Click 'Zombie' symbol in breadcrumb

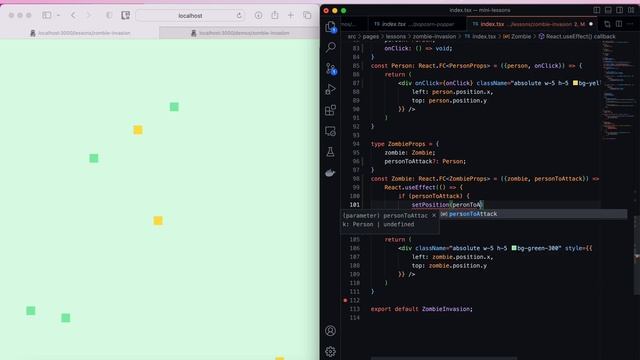click(x=521, y=36)
